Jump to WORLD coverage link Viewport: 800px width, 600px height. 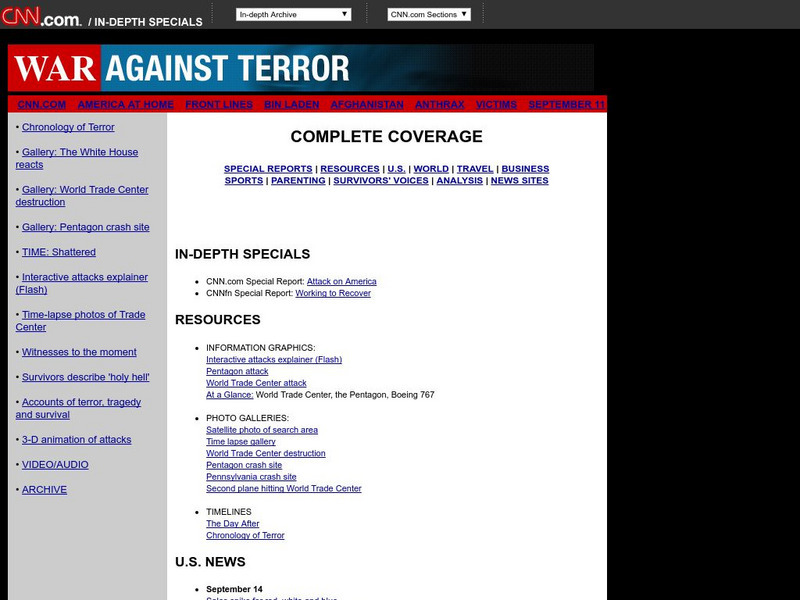coord(431,169)
